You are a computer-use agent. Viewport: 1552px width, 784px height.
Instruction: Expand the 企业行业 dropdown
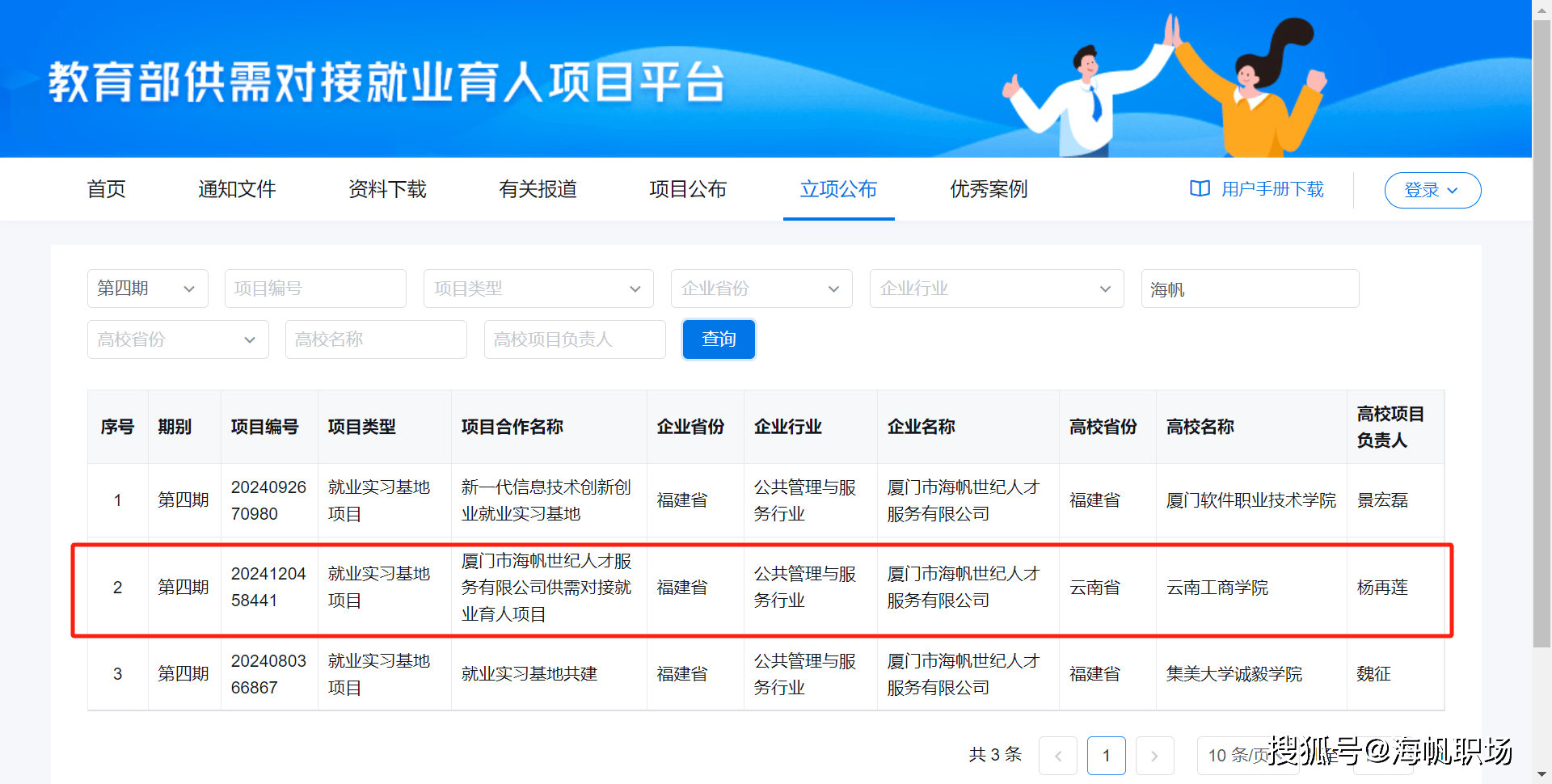997,289
